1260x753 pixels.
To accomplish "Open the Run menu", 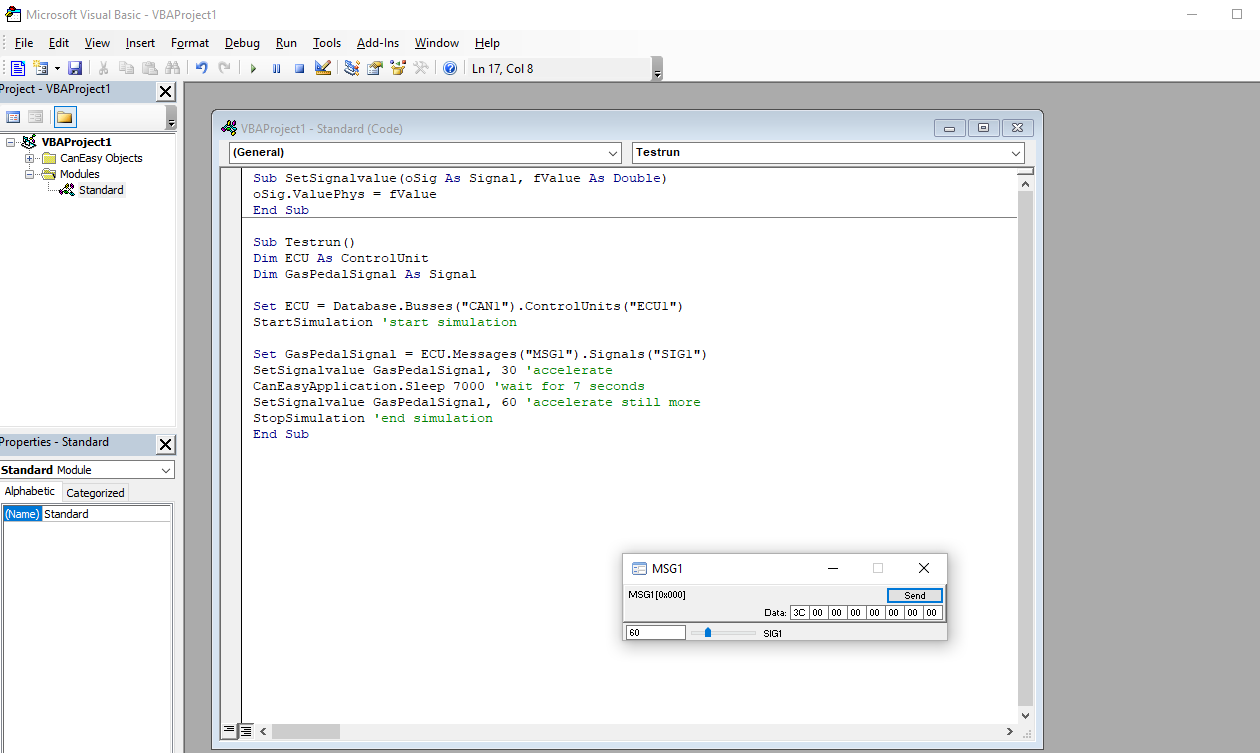I will click(286, 43).
